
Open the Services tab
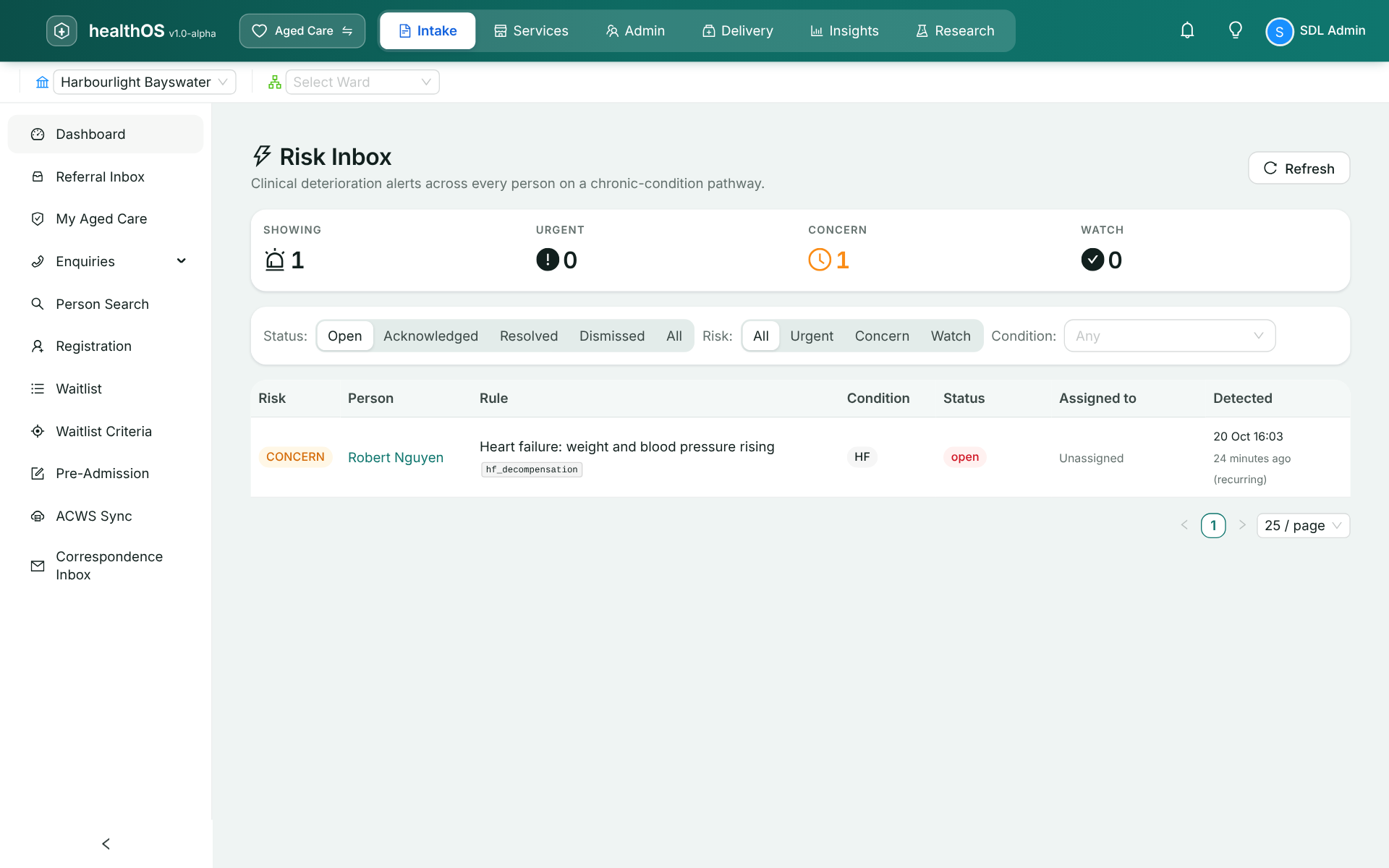(531, 31)
